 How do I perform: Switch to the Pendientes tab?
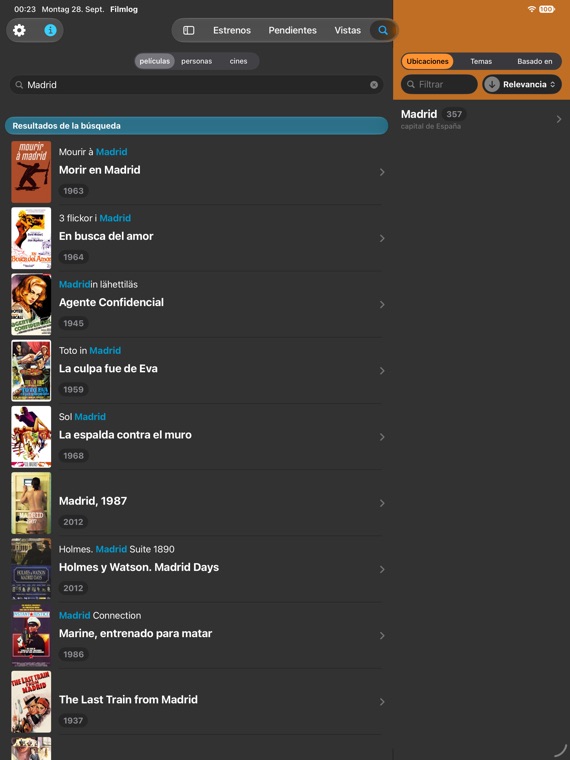[292, 30]
